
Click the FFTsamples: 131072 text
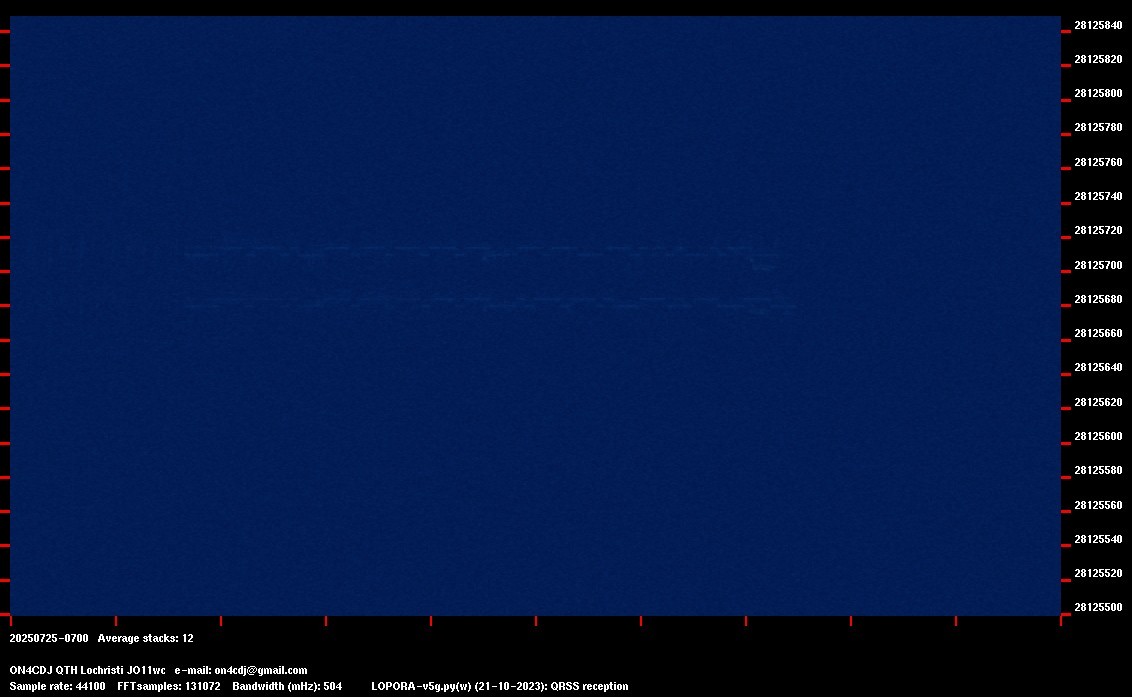click(168, 686)
